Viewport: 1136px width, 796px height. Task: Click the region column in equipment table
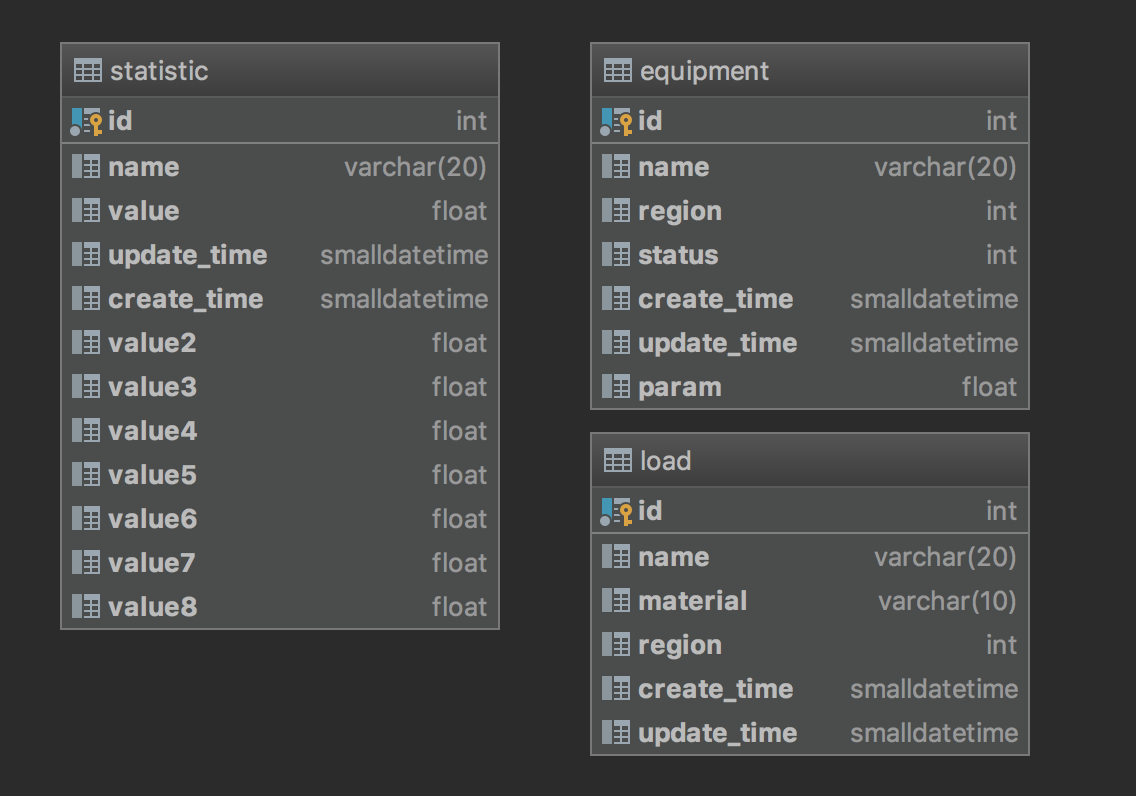680,211
